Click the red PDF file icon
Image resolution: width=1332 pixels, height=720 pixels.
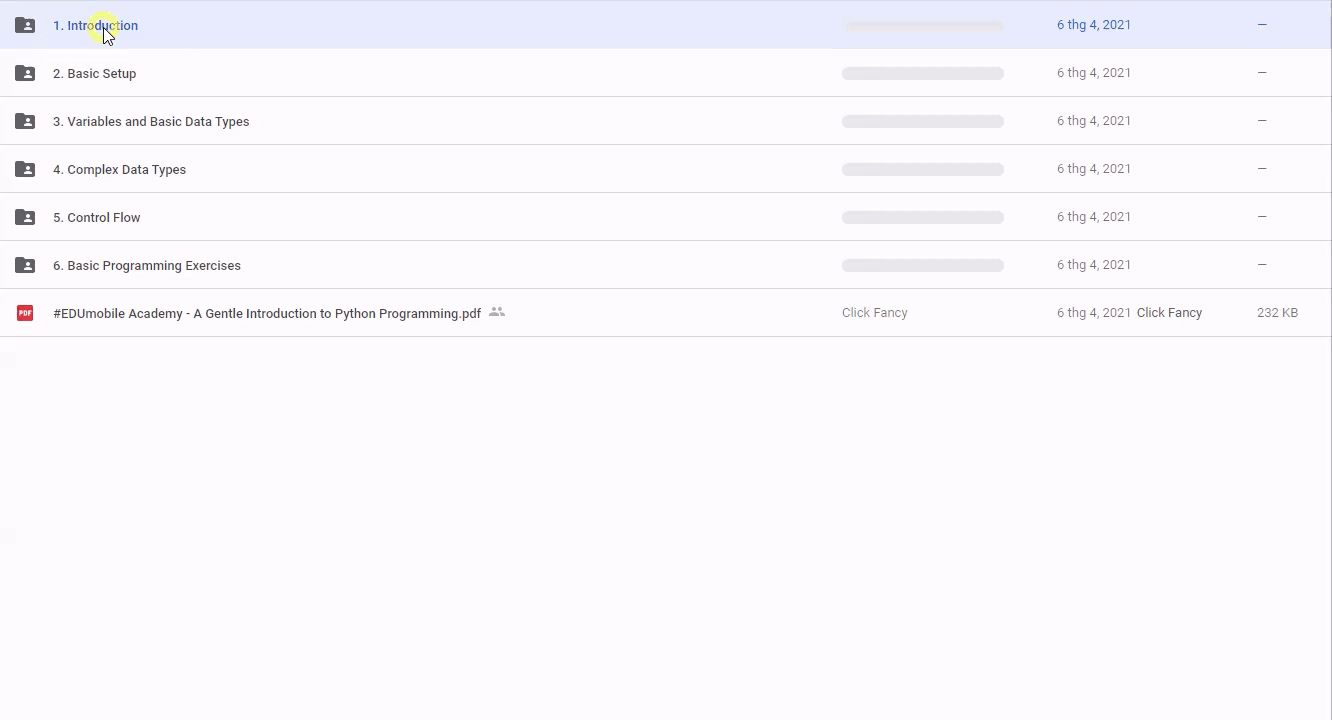pos(25,313)
